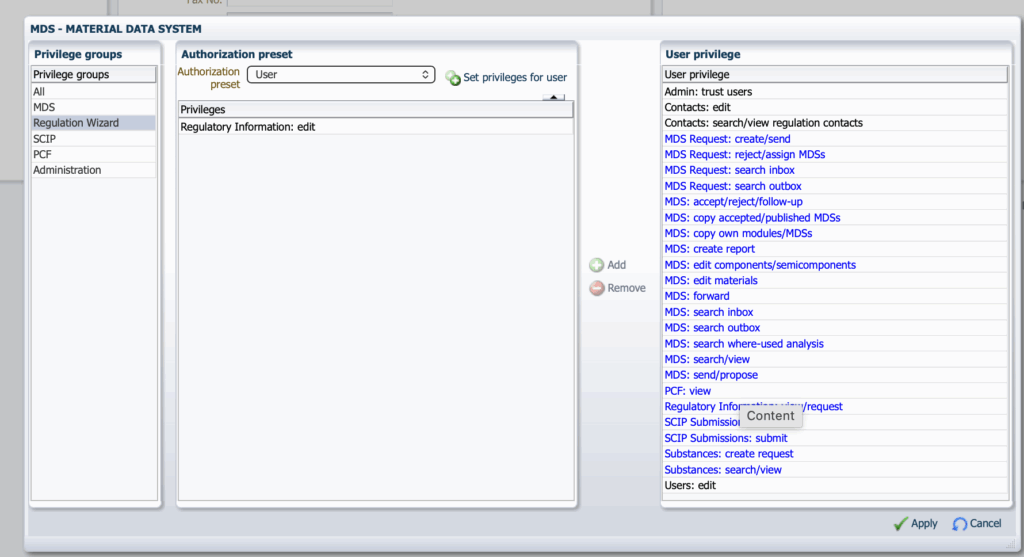Select MDS: search where-used analysis row

click(x=835, y=343)
